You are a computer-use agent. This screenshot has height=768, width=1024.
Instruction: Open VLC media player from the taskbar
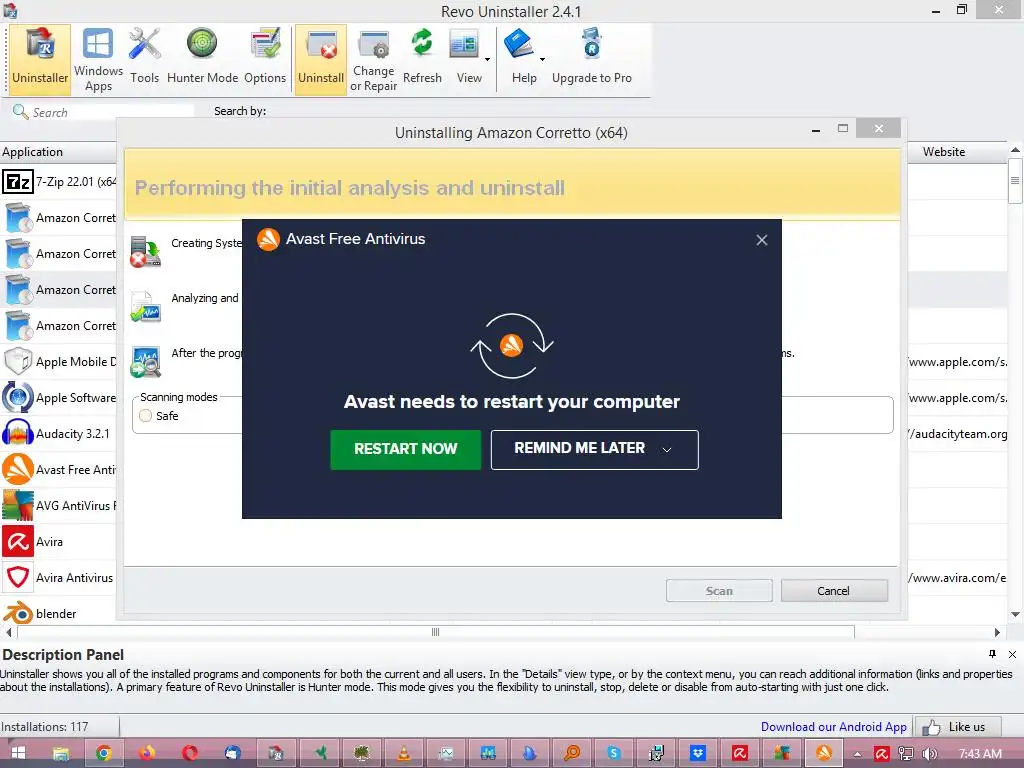coord(404,753)
